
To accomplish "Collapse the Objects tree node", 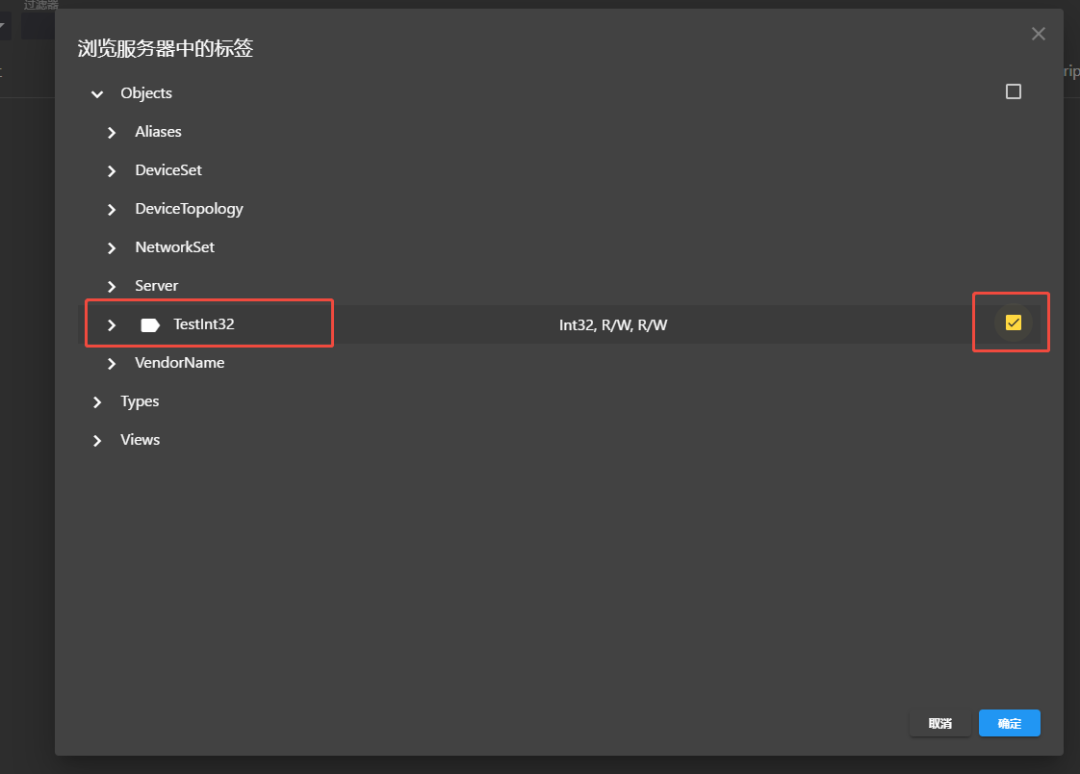I will (97, 94).
